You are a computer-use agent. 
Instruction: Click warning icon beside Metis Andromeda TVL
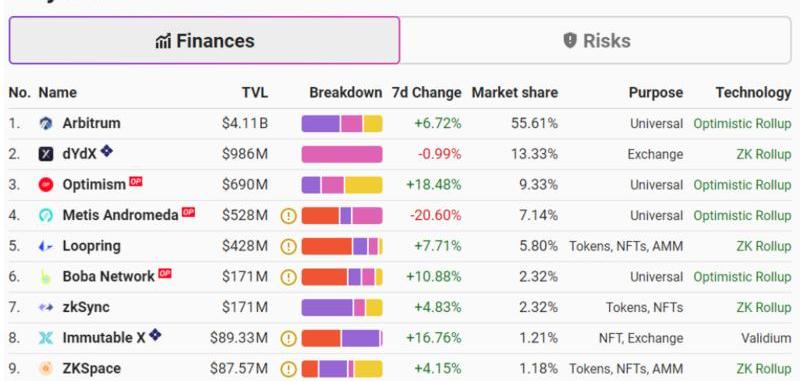(x=289, y=216)
